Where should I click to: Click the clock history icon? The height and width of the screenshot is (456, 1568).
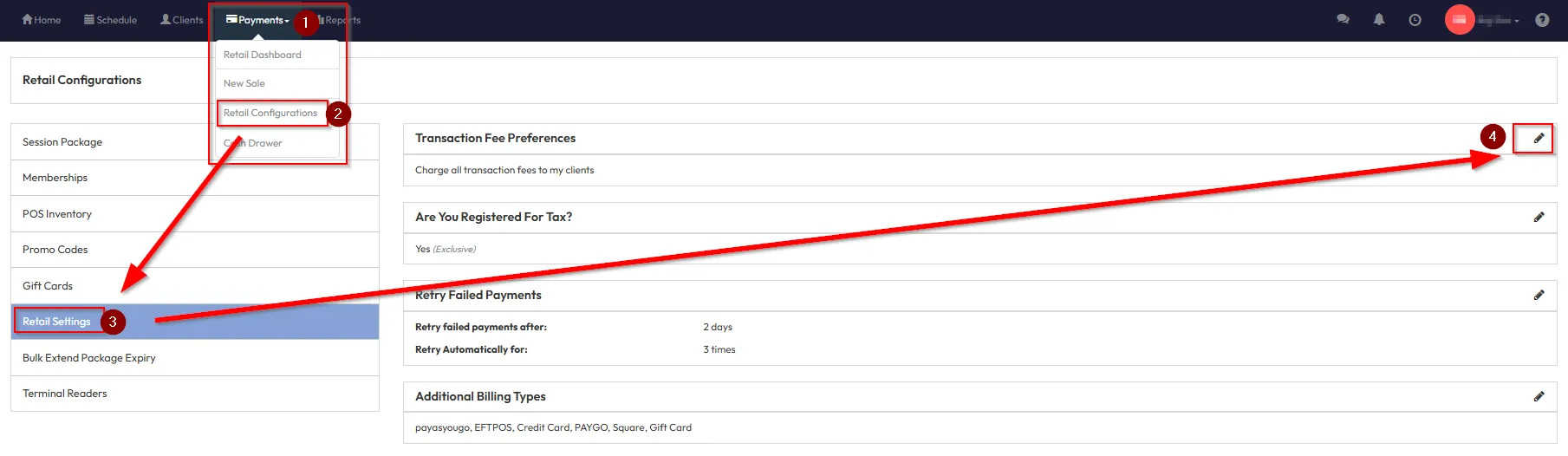(x=1415, y=20)
